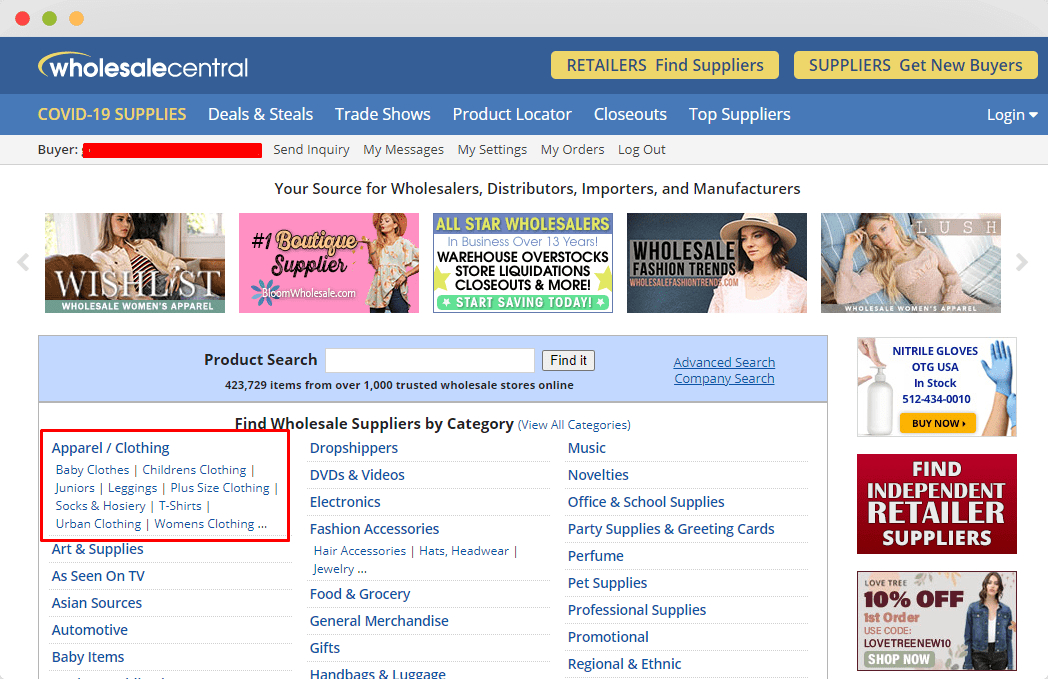Click Log Out link
Screen dimensions: 1048x679
pyautogui.click(x=642, y=150)
